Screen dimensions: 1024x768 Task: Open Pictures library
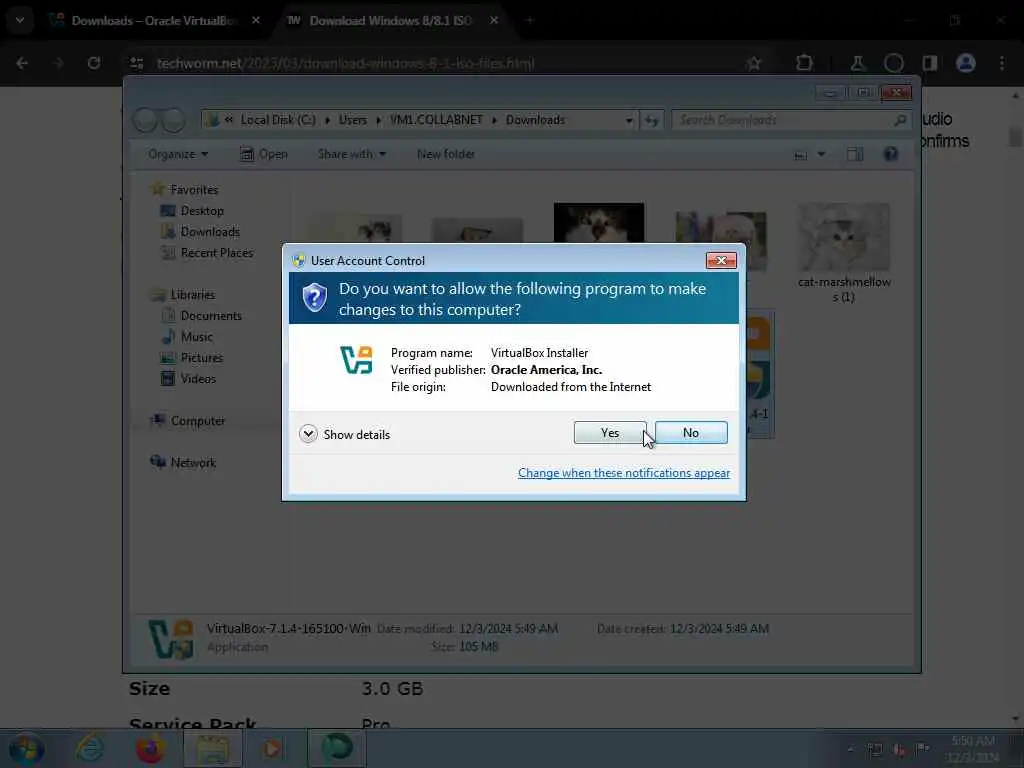pyautogui.click(x=202, y=358)
